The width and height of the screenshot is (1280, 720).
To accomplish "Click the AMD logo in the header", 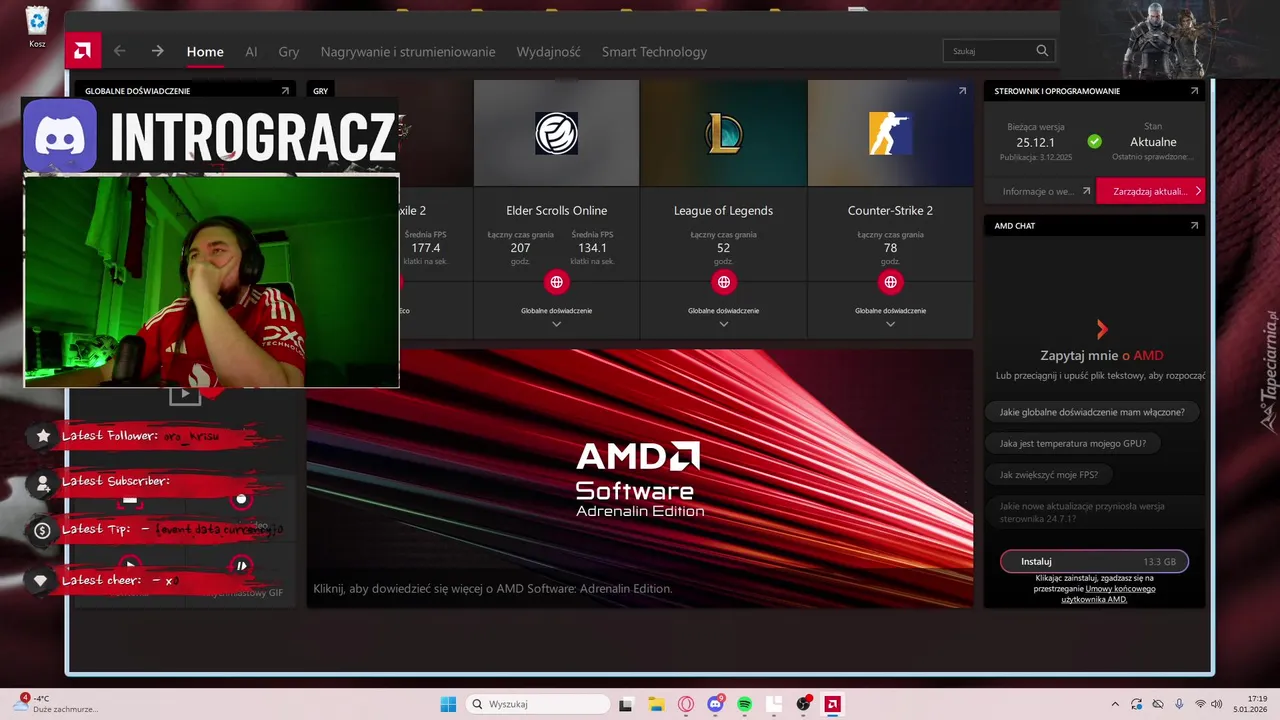I will coord(83,51).
